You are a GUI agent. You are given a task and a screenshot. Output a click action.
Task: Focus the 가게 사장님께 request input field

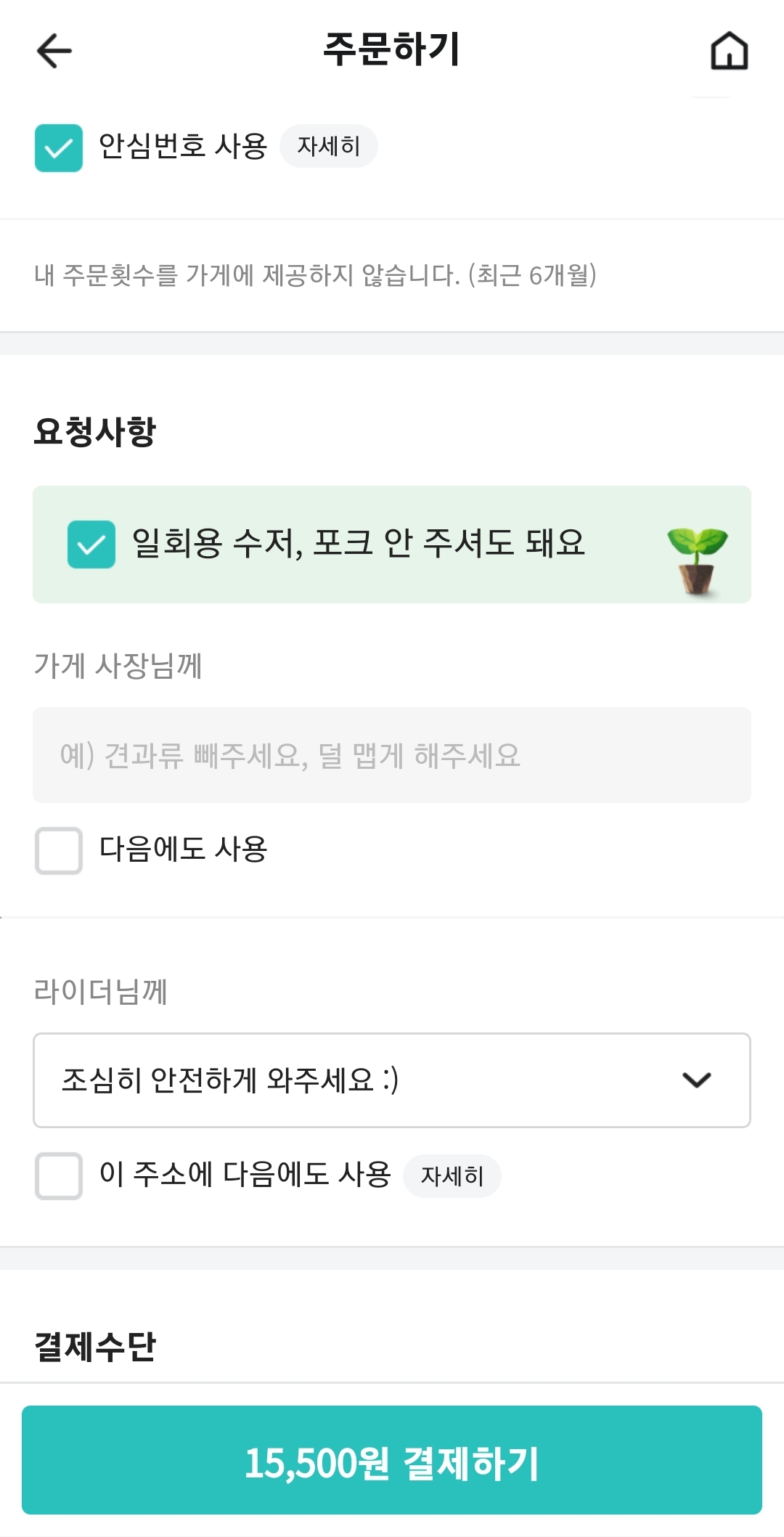point(392,755)
